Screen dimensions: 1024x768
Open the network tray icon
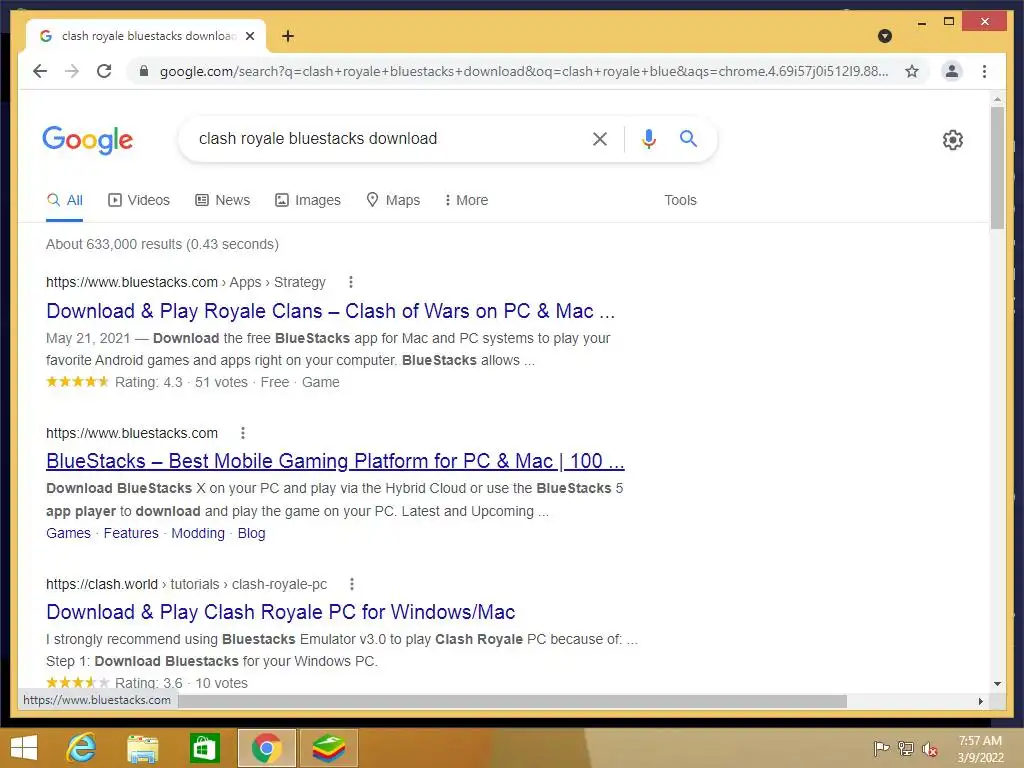905,748
